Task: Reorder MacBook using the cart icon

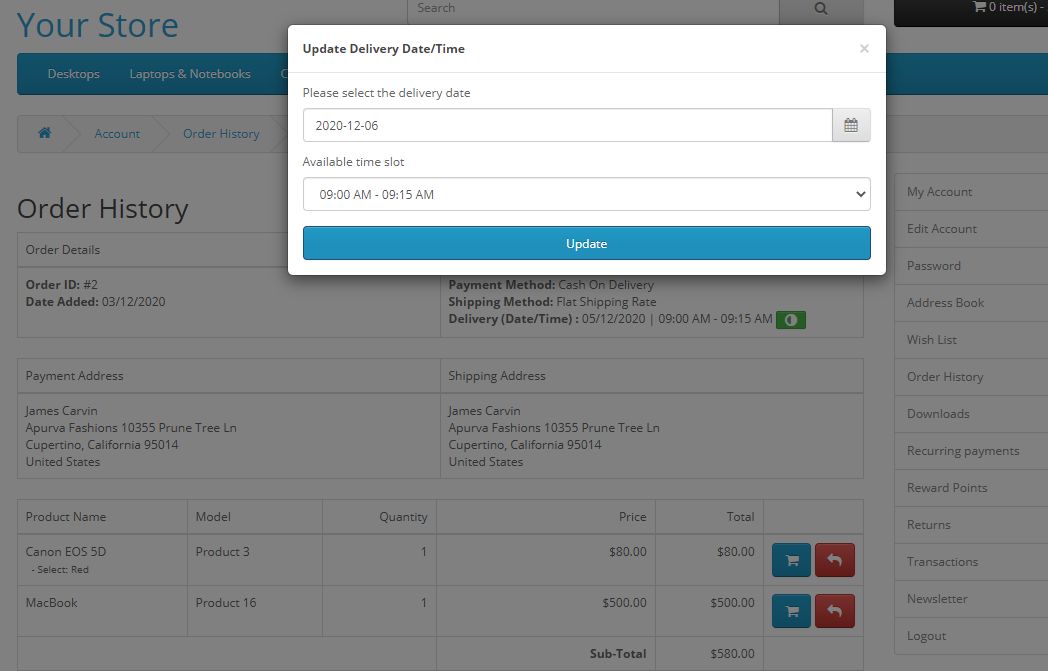Action: (x=792, y=610)
